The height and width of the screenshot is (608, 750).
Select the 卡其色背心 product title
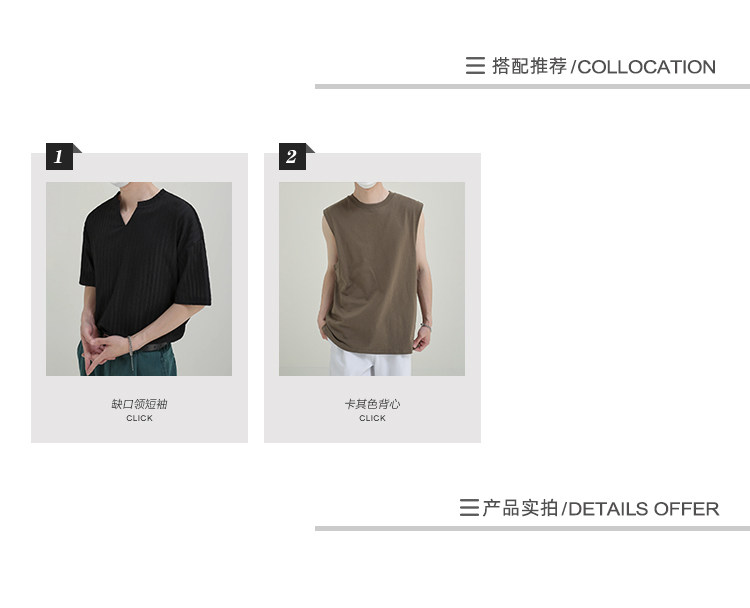click(372, 404)
